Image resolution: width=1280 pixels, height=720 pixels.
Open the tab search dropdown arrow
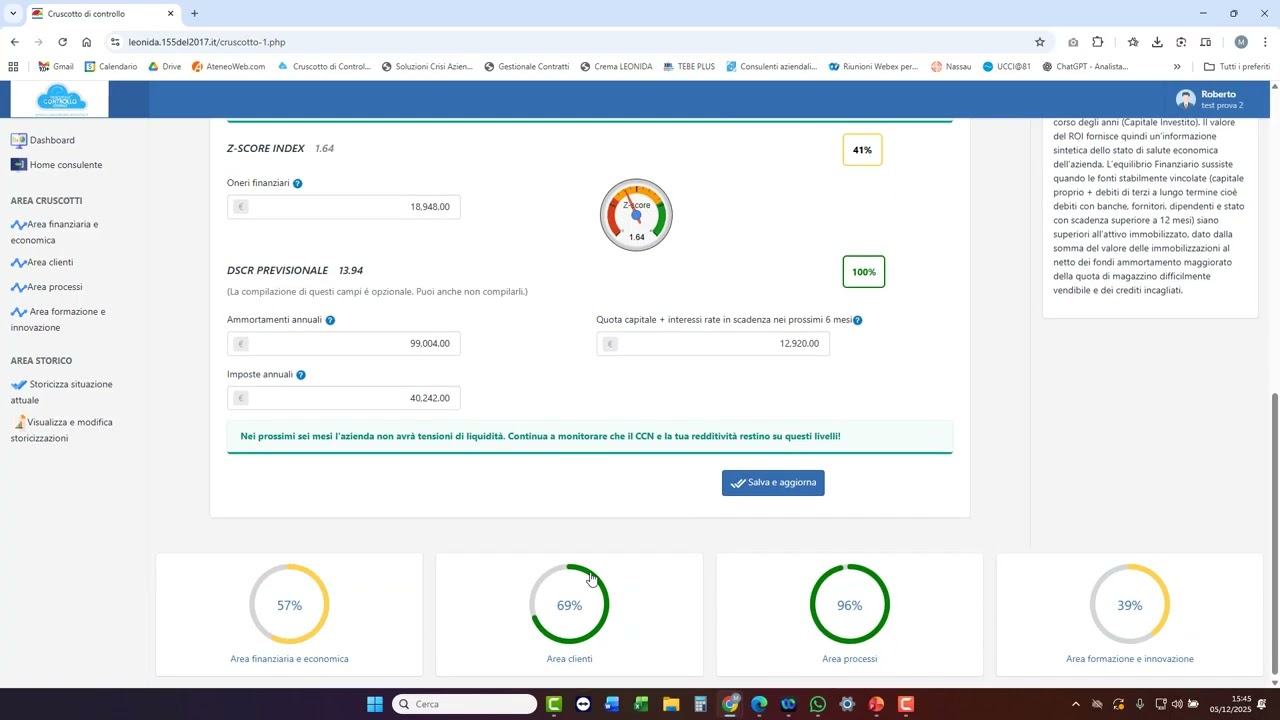coord(13,14)
